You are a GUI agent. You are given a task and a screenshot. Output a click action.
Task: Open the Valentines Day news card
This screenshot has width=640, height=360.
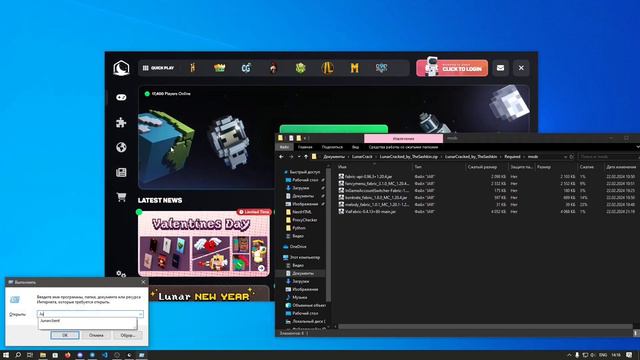coord(204,244)
